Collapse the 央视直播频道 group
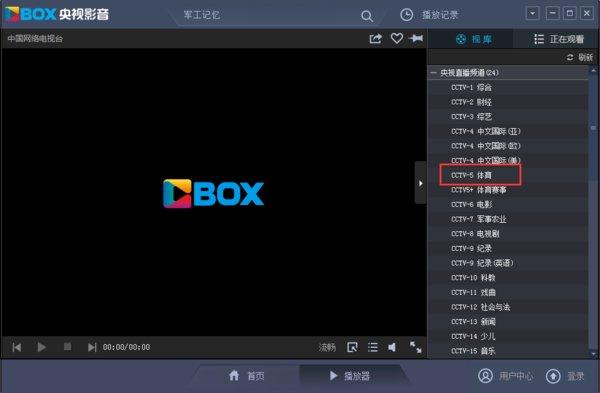The height and width of the screenshot is (393, 600). 433,72
